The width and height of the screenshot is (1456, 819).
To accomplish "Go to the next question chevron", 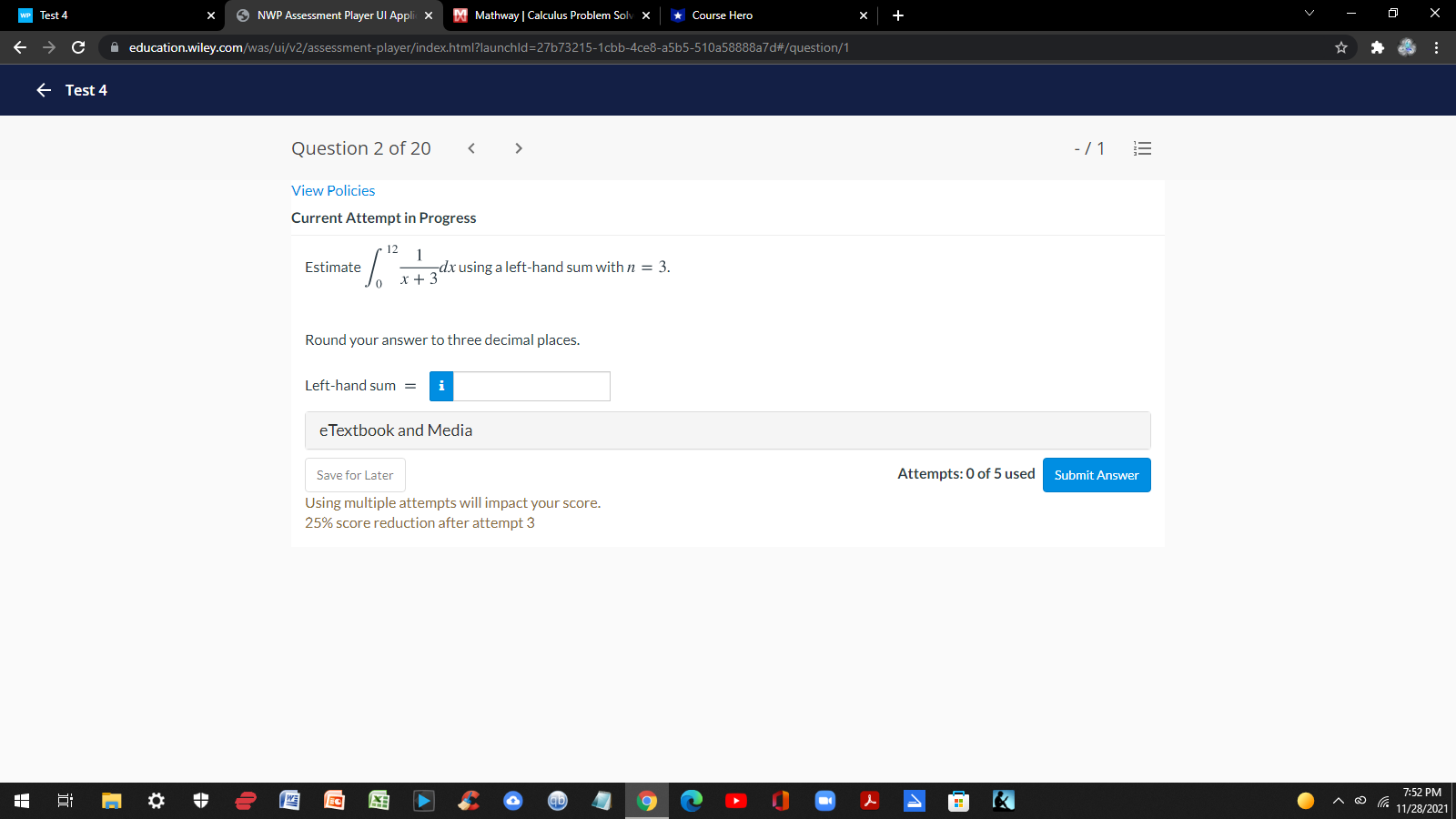I will click(519, 148).
